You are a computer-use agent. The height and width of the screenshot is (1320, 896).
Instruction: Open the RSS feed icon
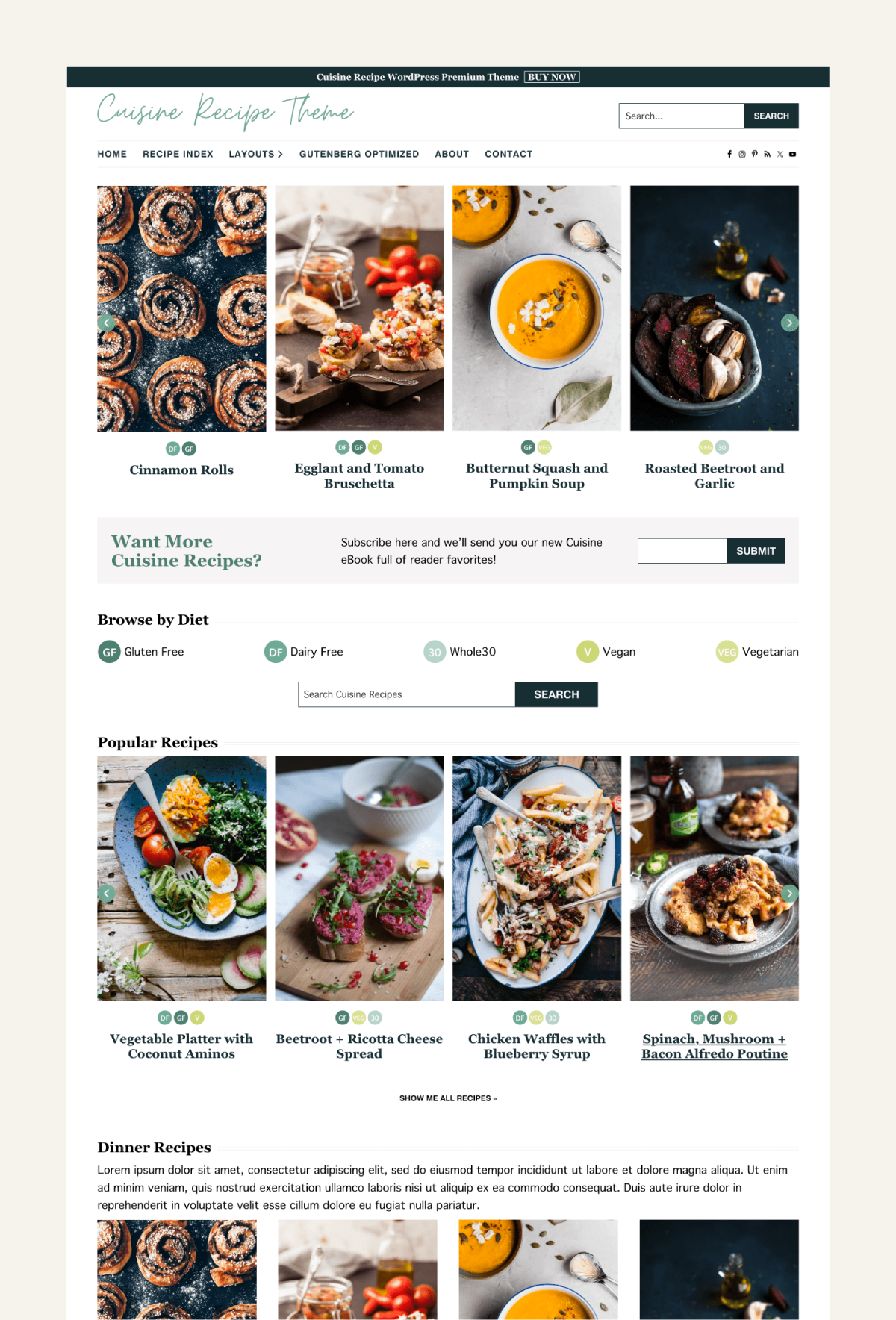click(x=767, y=155)
